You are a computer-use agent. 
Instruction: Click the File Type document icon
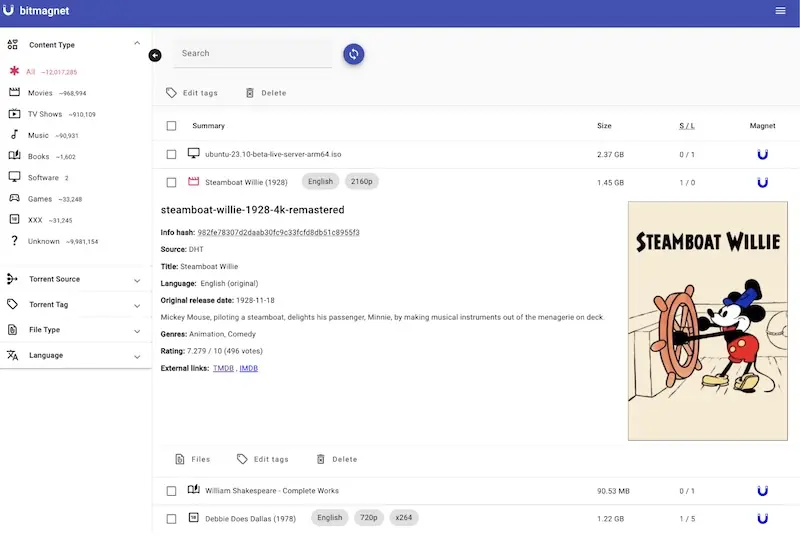click(12, 330)
